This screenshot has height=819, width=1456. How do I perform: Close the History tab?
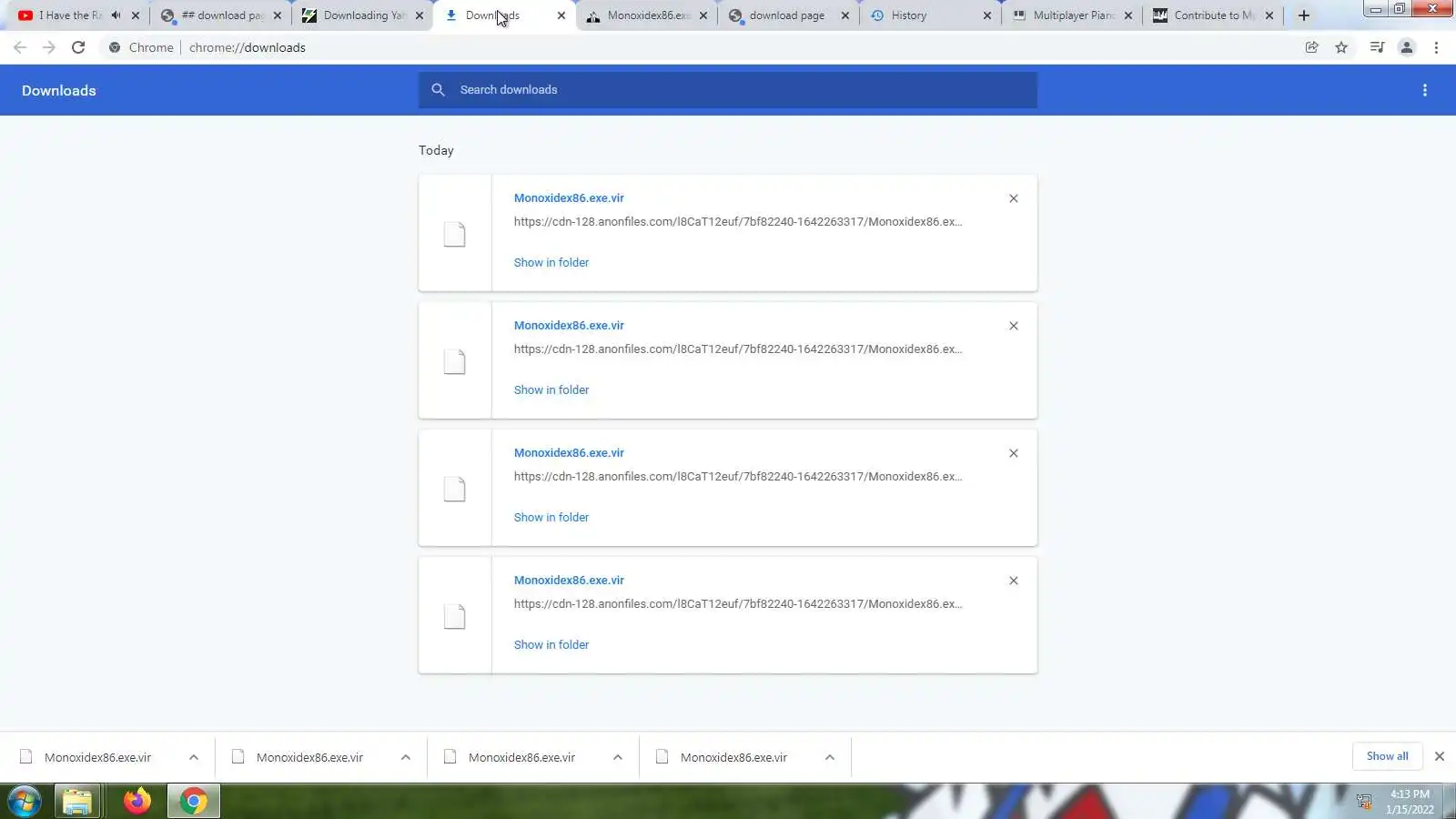987,15
